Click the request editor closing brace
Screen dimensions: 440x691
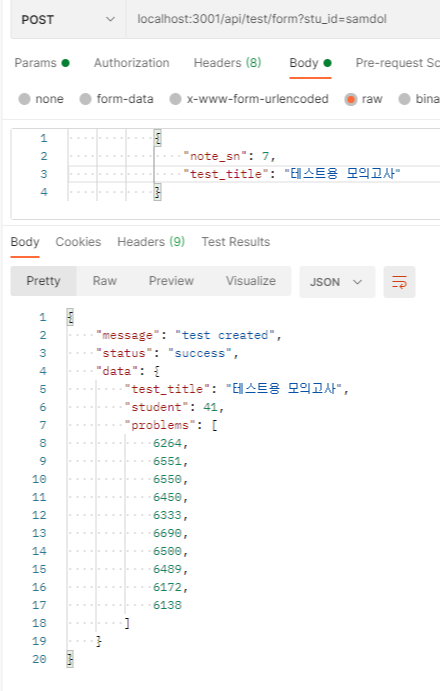click(158, 192)
